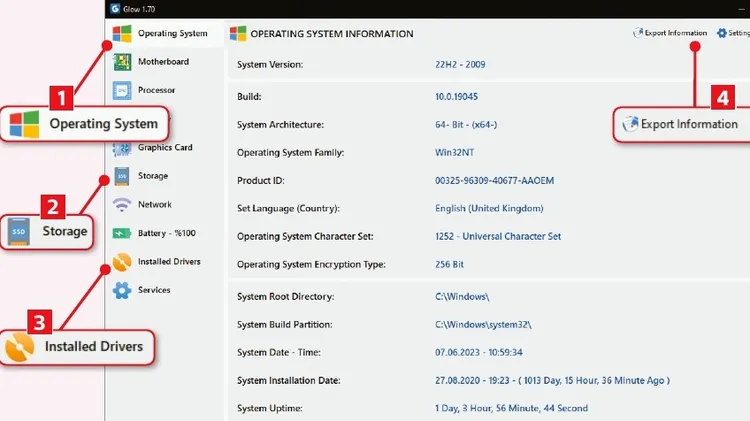The height and width of the screenshot is (421, 750).
Task: Click the Motherboard circuit board icon
Action: click(x=122, y=62)
